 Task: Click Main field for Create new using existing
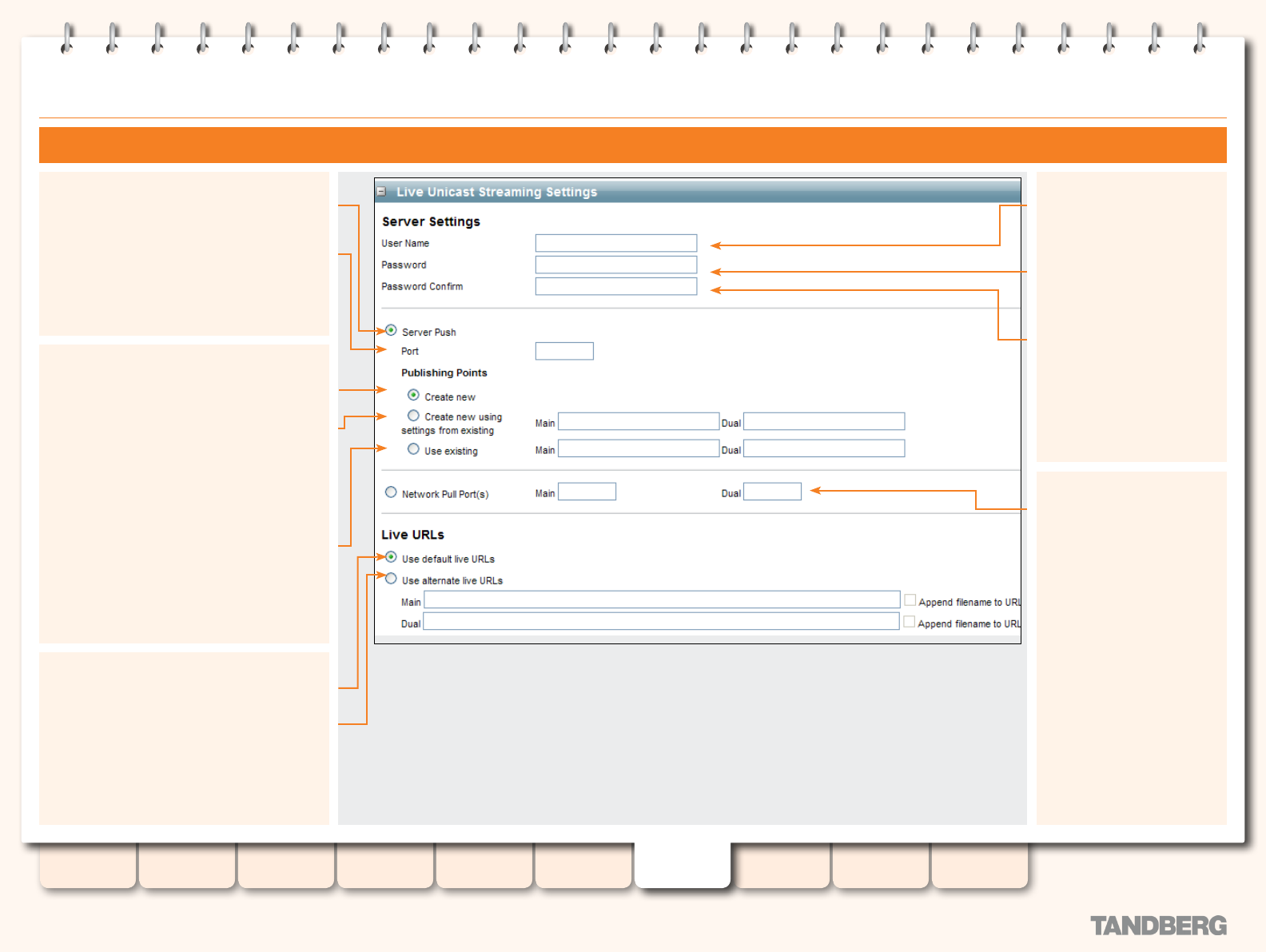(639, 421)
